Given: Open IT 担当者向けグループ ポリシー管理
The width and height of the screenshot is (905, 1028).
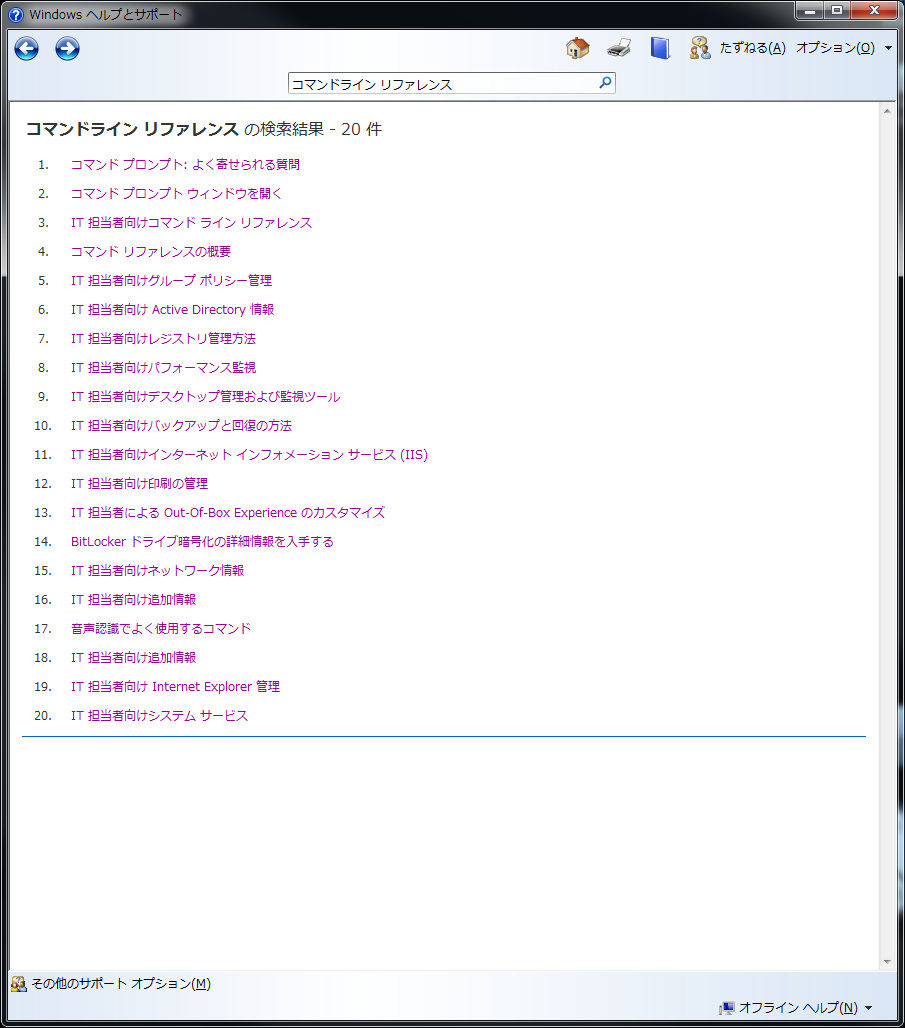Looking at the screenshot, I should pyautogui.click(x=171, y=281).
